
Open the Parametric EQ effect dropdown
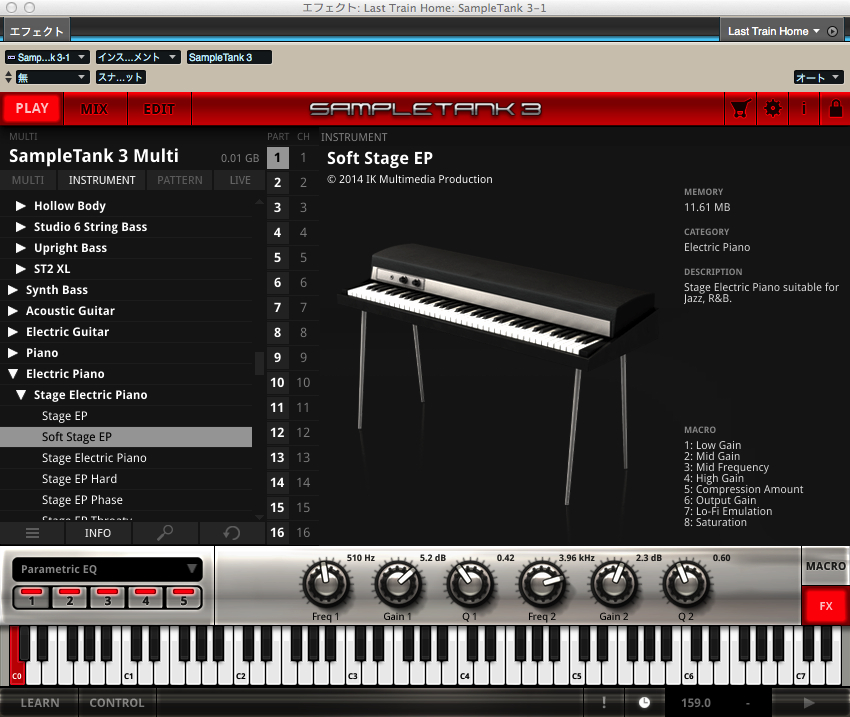[x=107, y=569]
